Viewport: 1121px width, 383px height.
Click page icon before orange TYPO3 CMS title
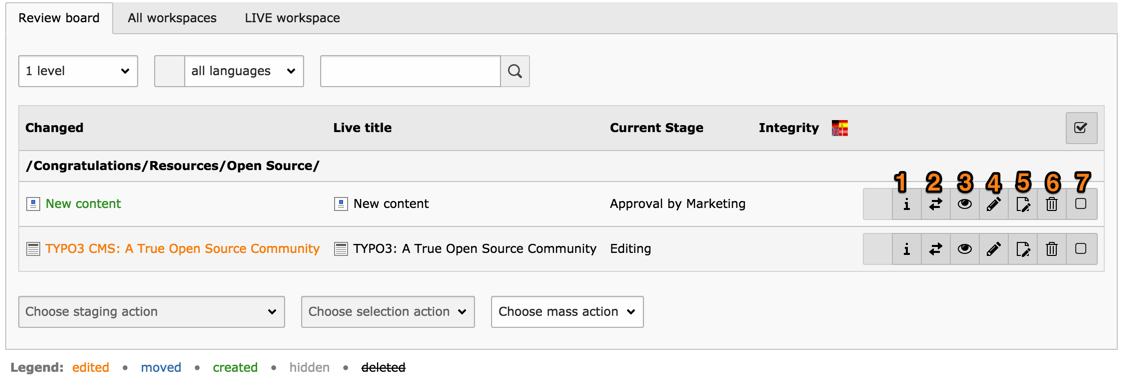32,249
